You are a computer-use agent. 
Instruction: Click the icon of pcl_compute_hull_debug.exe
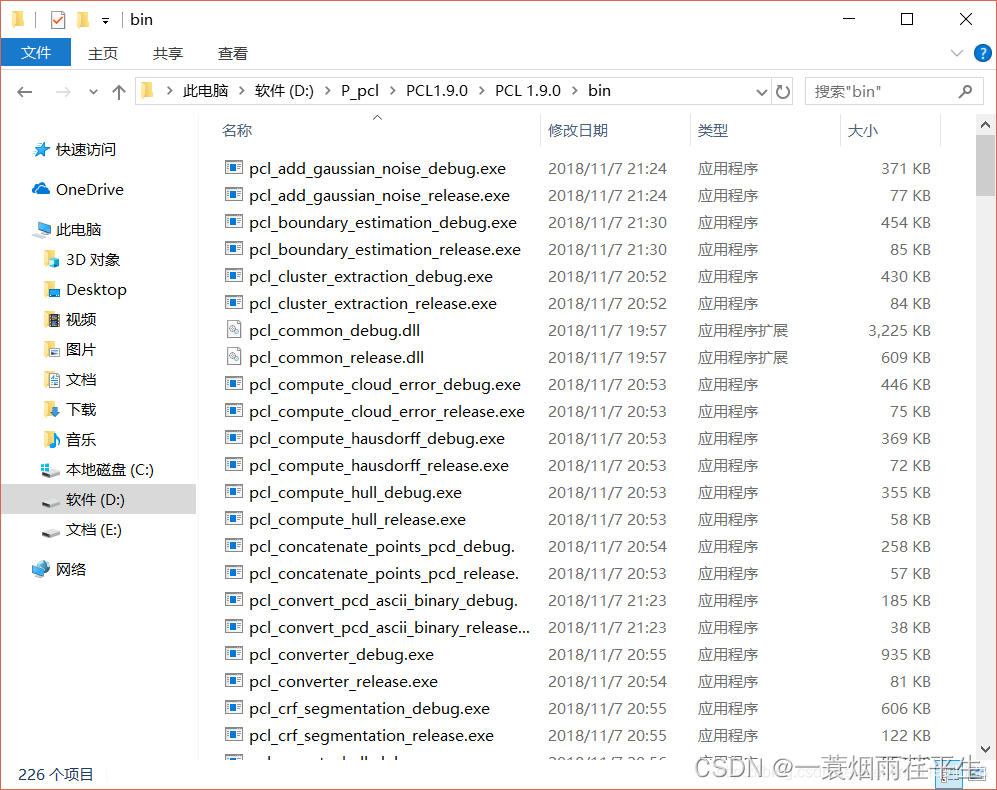[234, 492]
